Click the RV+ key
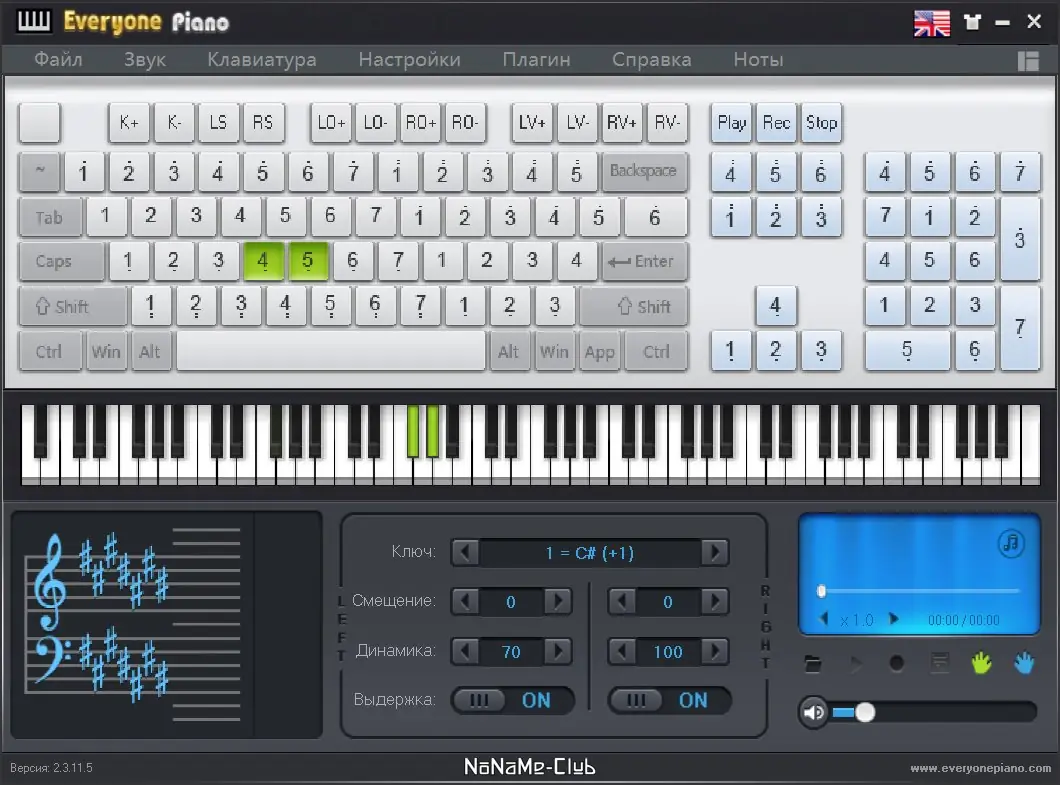Viewport: 1060px width, 785px height. [x=622, y=123]
